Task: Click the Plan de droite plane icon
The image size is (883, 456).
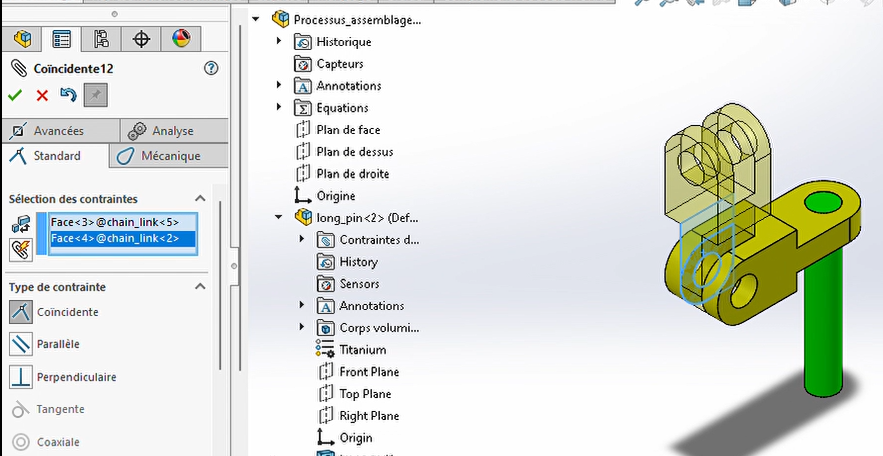Action: (303, 173)
